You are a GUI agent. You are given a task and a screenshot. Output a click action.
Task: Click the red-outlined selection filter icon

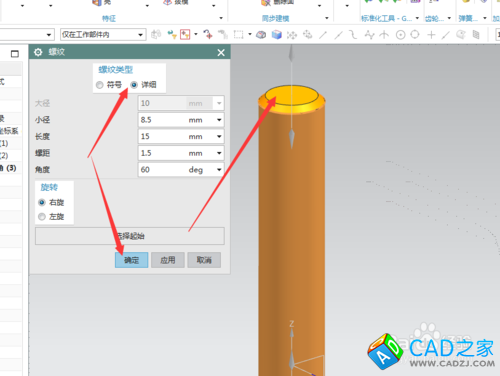[x=185, y=34]
